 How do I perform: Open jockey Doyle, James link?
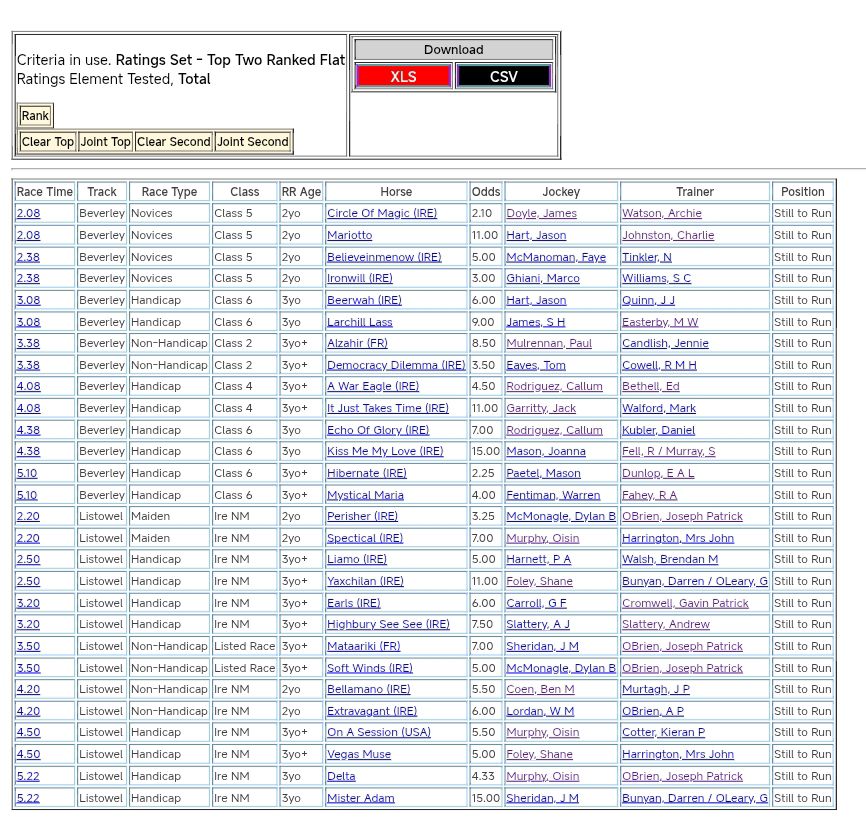[x=541, y=214]
